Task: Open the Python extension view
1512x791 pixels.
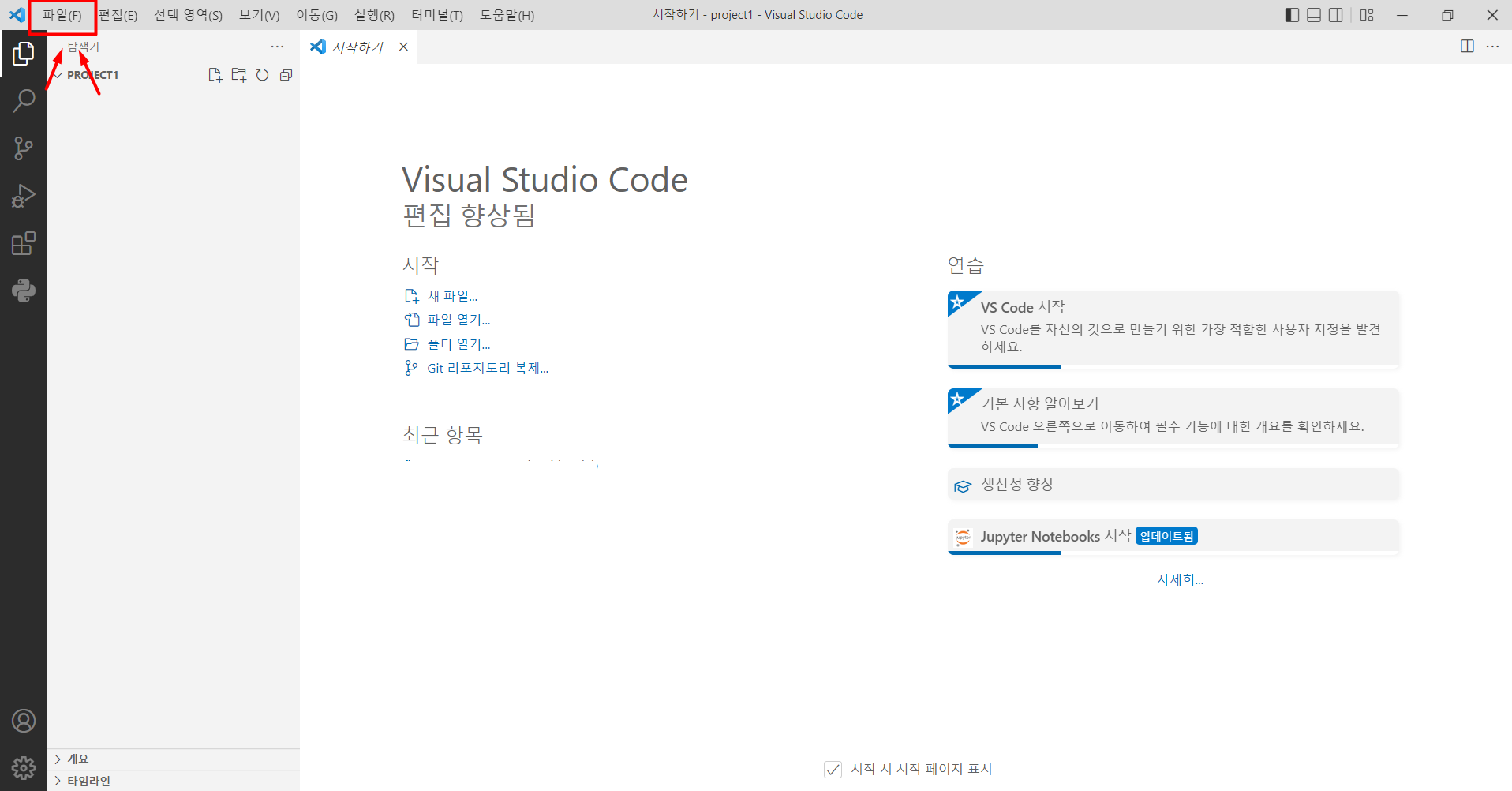Action: point(24,291)
